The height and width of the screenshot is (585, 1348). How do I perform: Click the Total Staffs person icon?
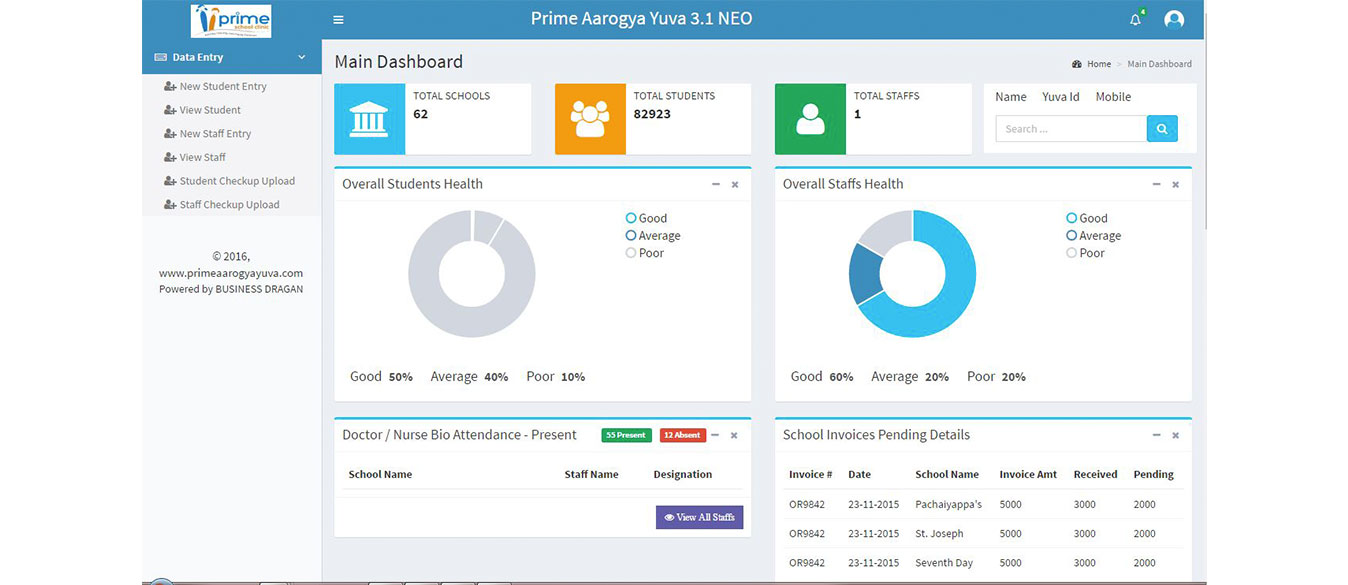(810, 119)
